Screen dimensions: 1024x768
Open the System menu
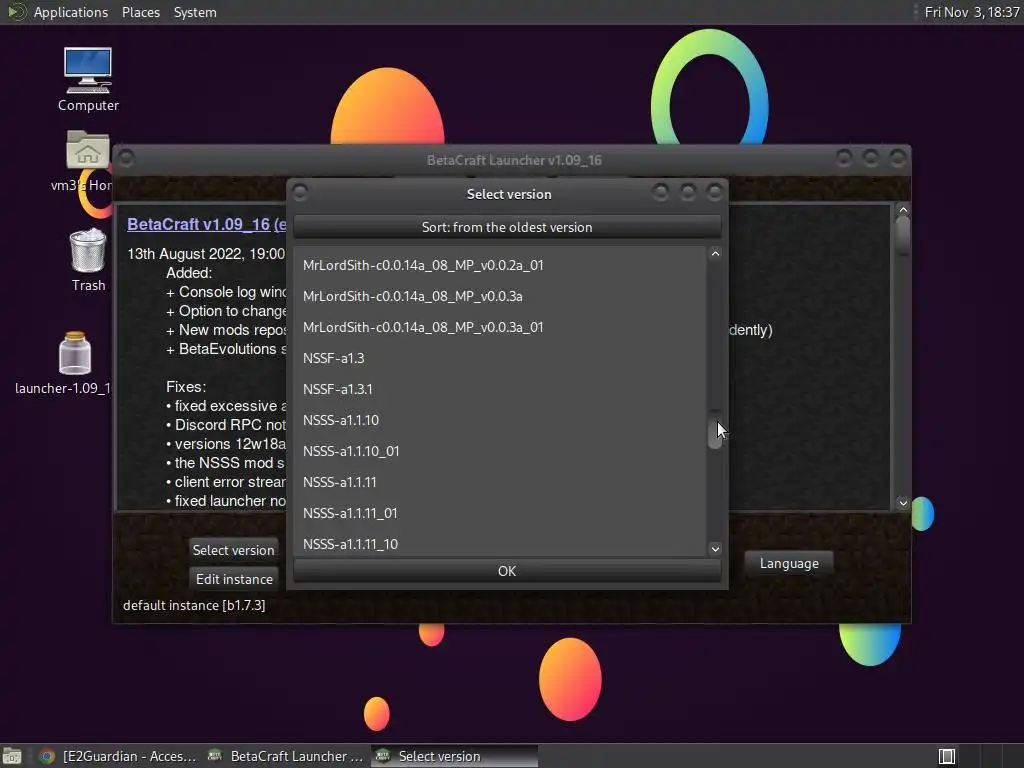pyautogui.click(x=195, y=12)
